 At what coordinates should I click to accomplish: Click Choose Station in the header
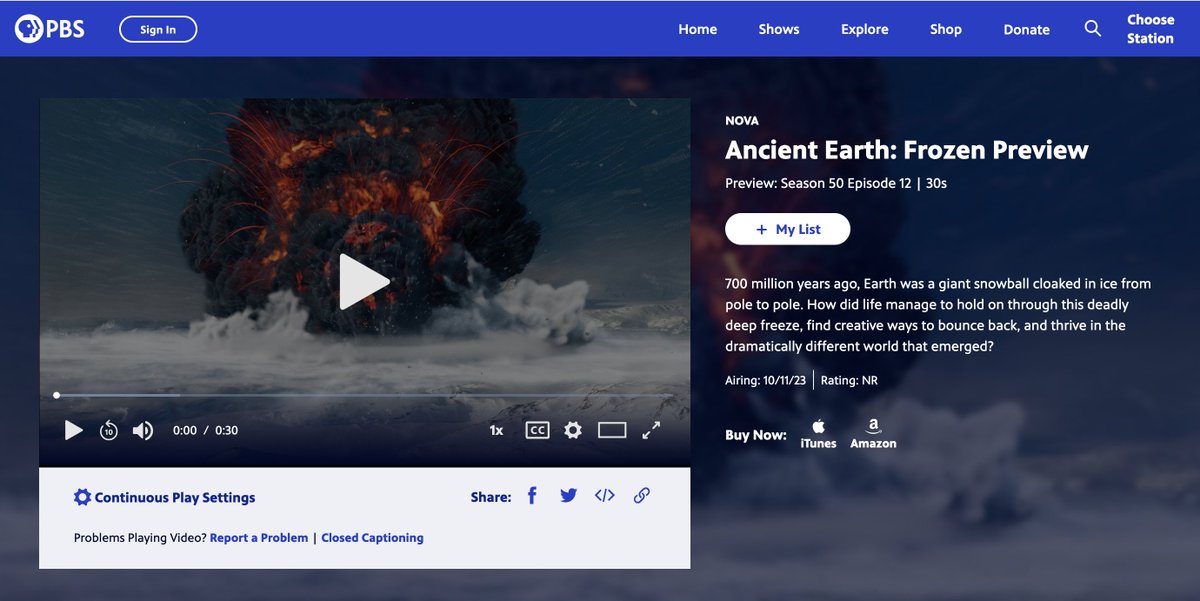pyautogui.click(x=1150, y=29)
